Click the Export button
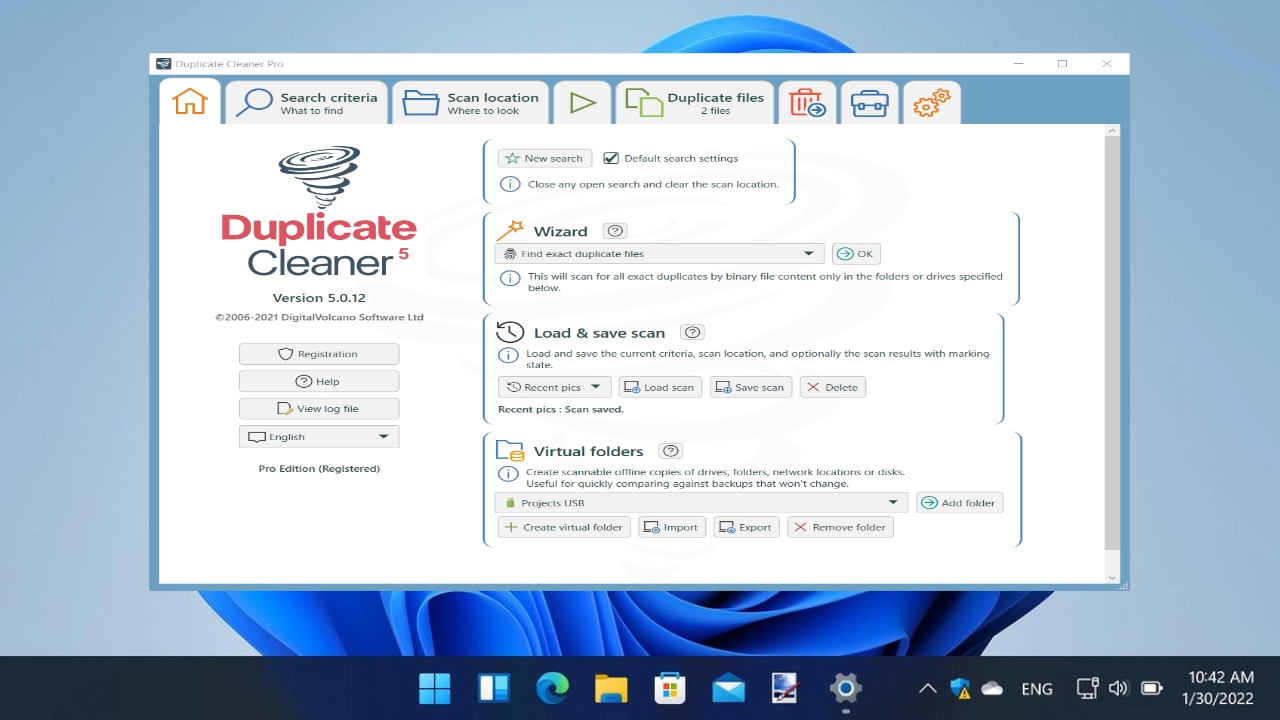The width and height of the screenshot is (1280, 720). (746, 527)
